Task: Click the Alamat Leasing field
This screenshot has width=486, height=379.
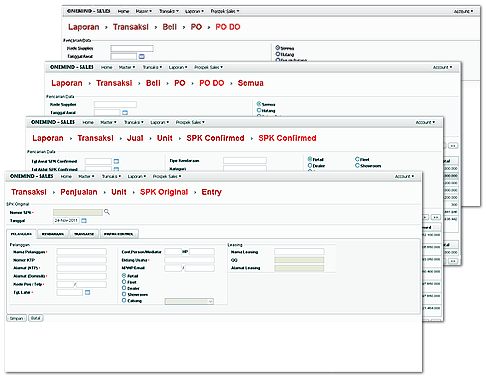Action: [299, 268]
